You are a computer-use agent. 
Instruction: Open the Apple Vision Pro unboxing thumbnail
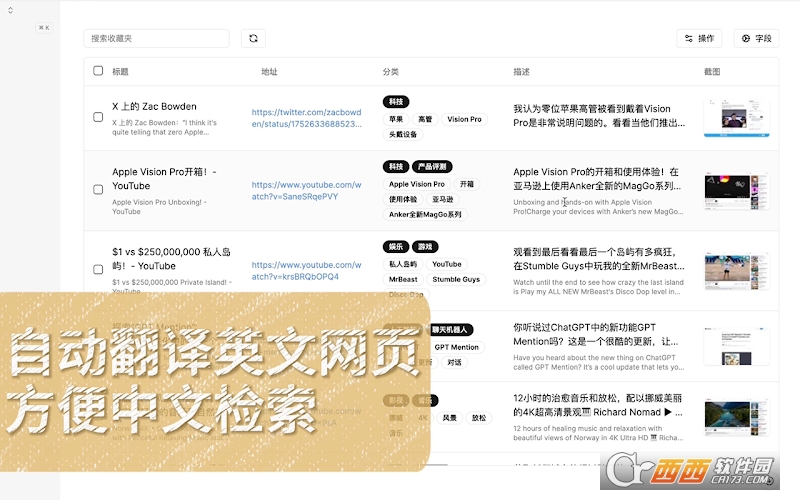(737, 191)
